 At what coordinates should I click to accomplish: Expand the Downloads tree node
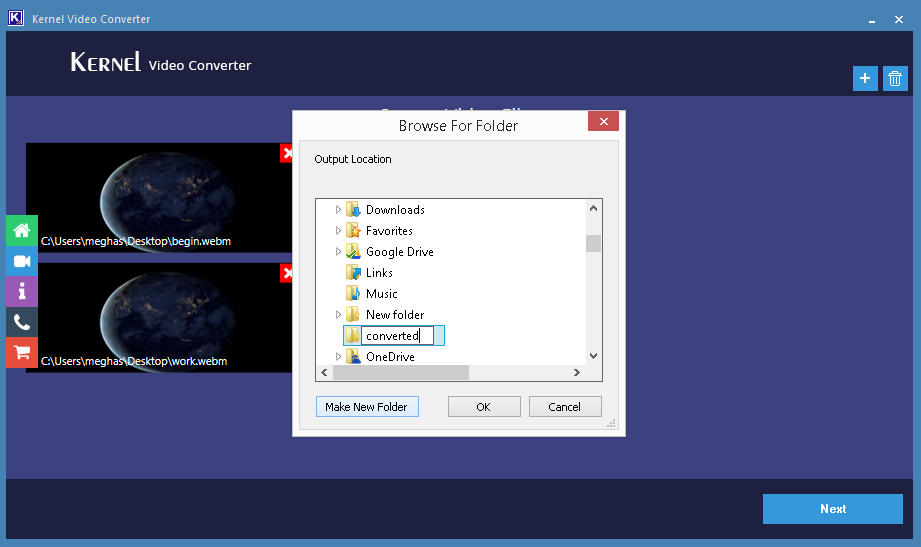tap(338, 209)
